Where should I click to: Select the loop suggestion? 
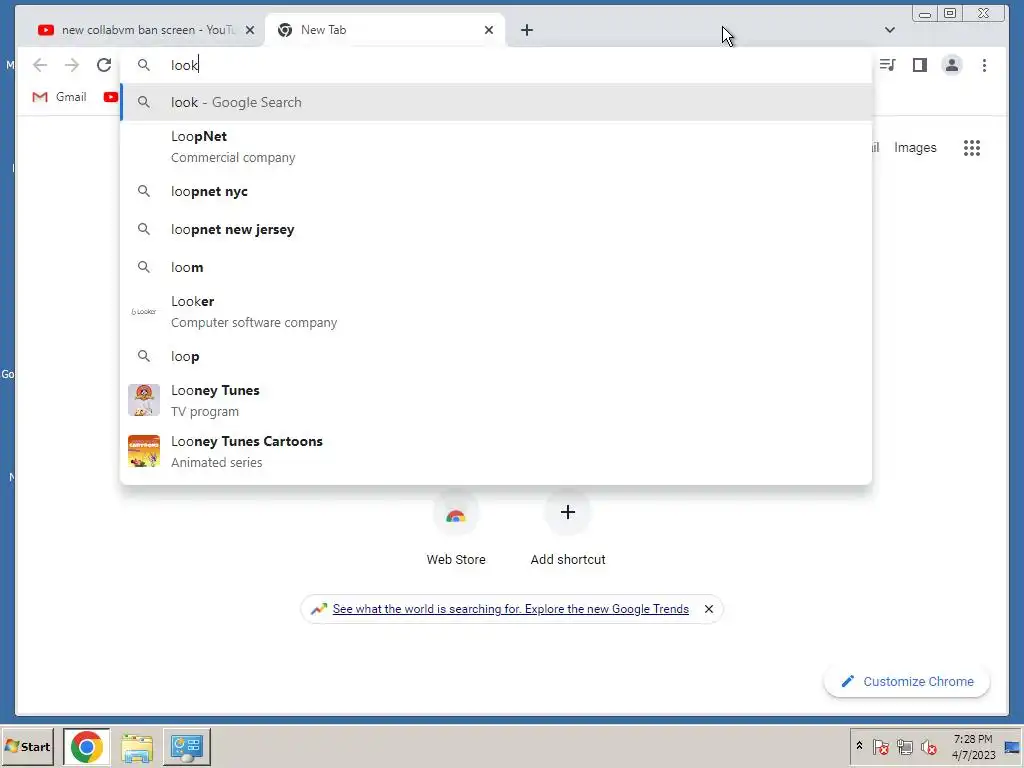coord(496,356)
